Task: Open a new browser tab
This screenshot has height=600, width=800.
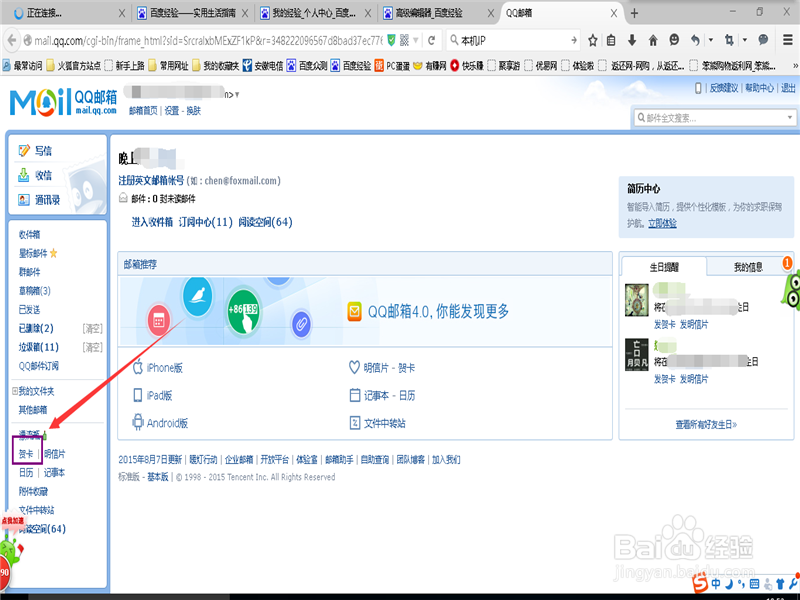Action: click(x=634, y=13)
